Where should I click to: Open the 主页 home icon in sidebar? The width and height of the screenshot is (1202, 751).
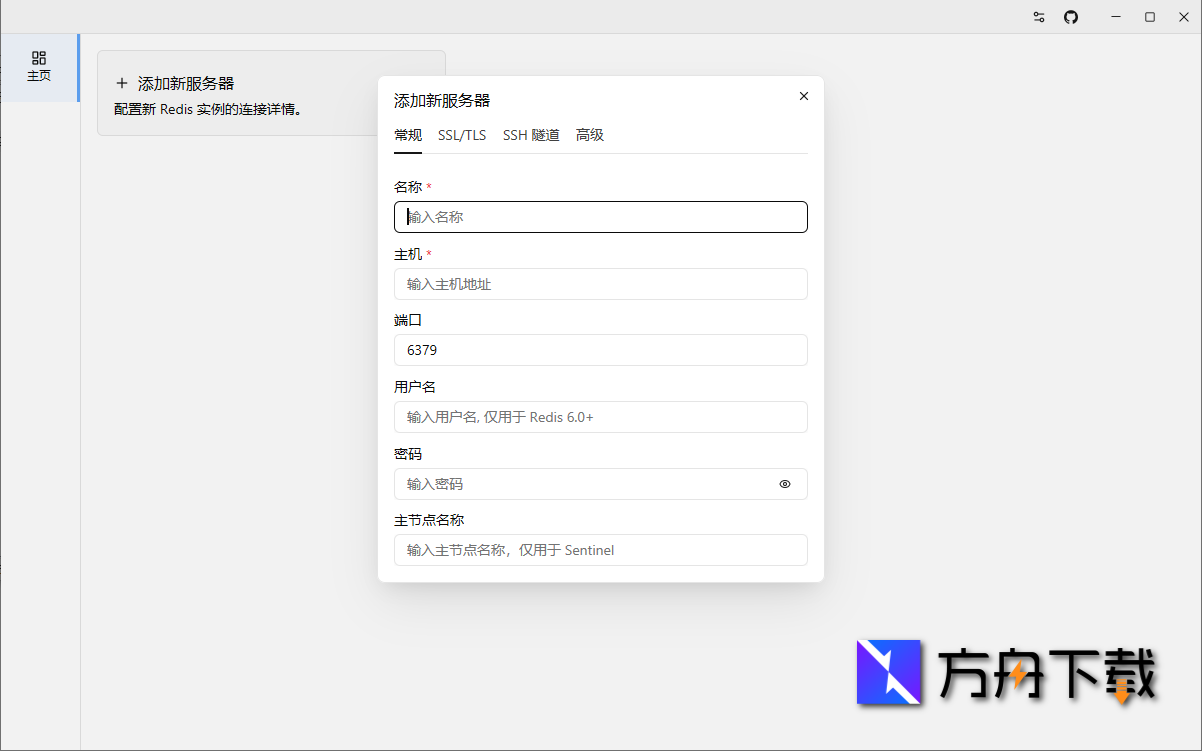point(40,68)
